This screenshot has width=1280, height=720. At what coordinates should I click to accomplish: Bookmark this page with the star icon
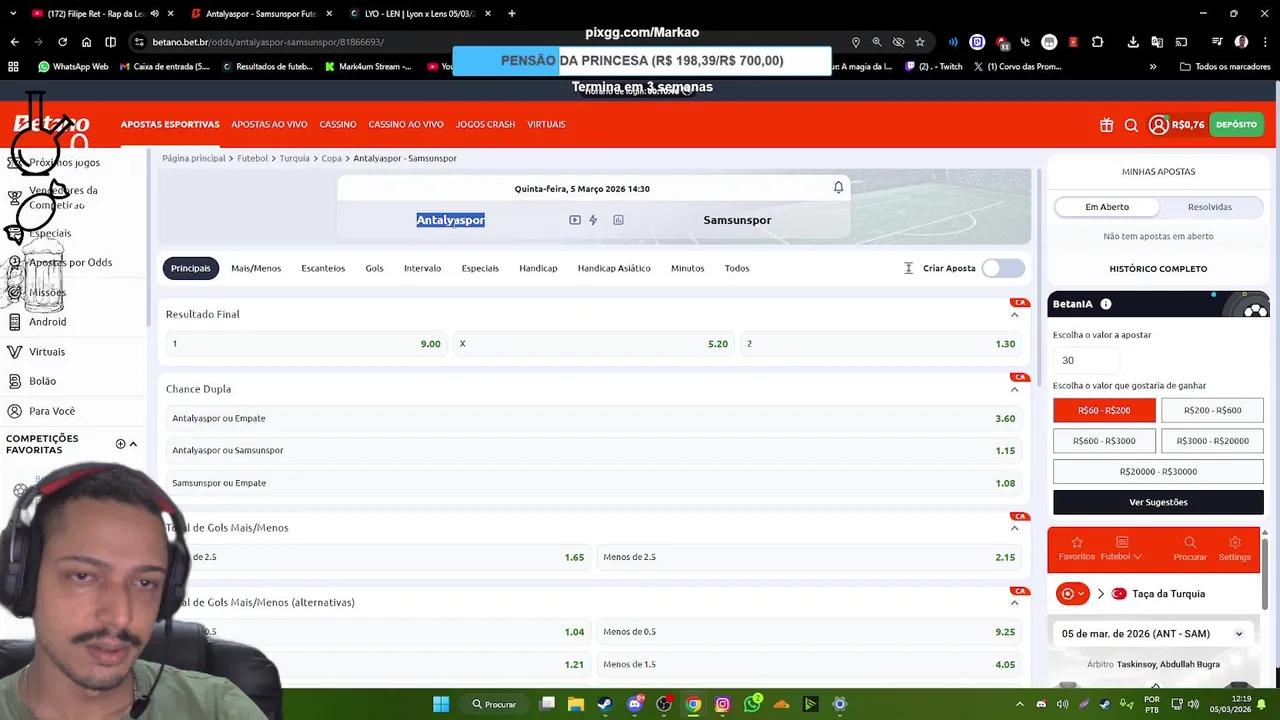920,42
